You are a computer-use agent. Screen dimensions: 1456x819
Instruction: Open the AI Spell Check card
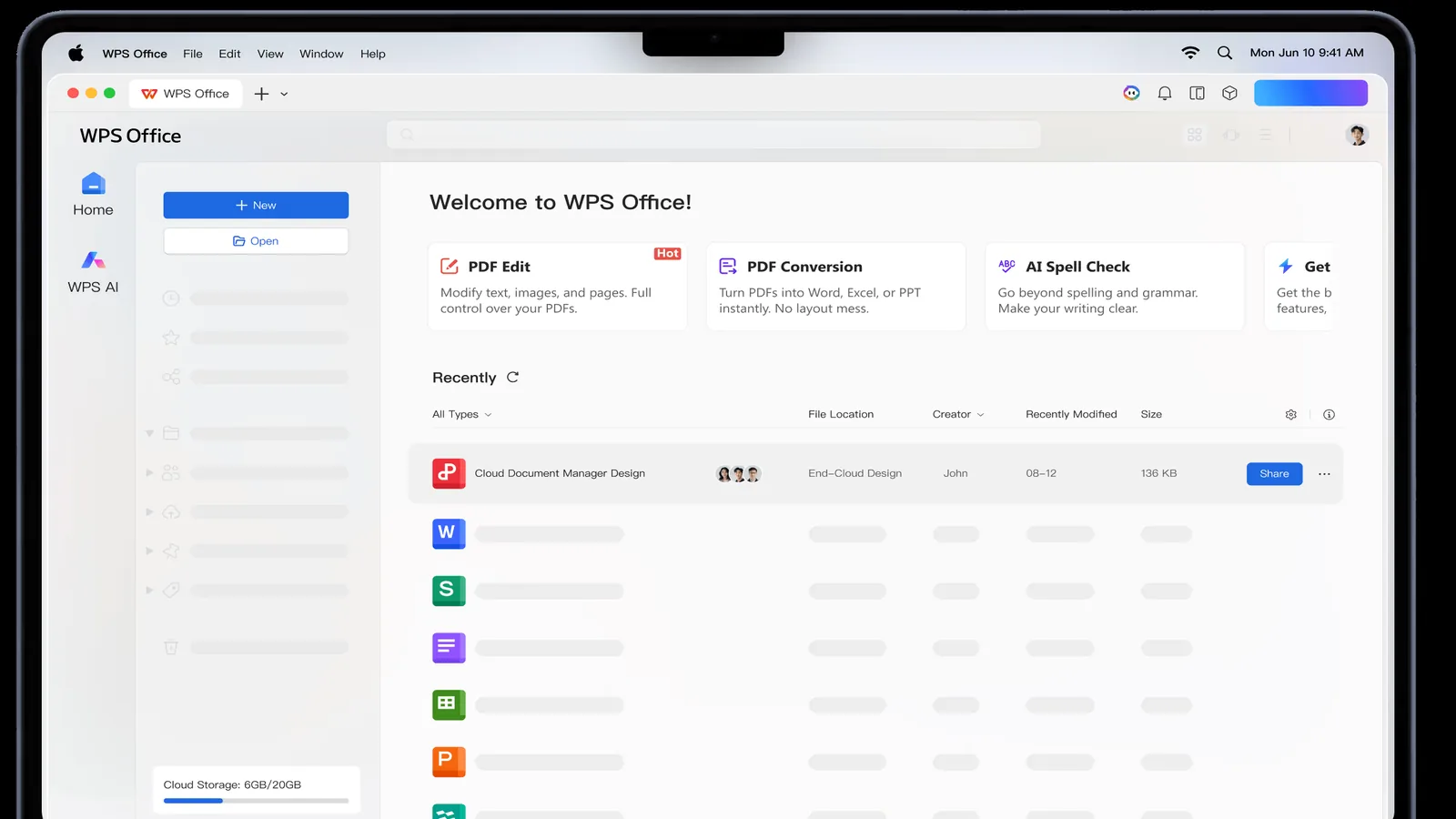point(1115,286)
